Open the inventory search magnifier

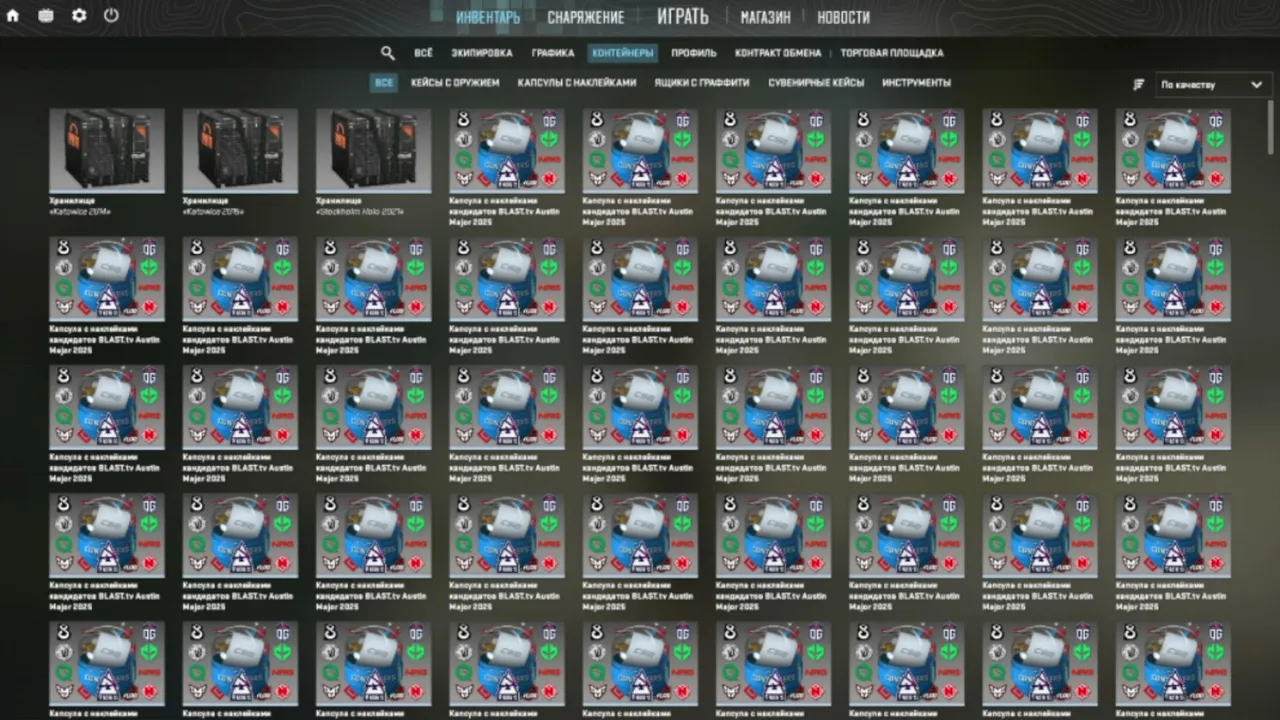tap(388, 53)
